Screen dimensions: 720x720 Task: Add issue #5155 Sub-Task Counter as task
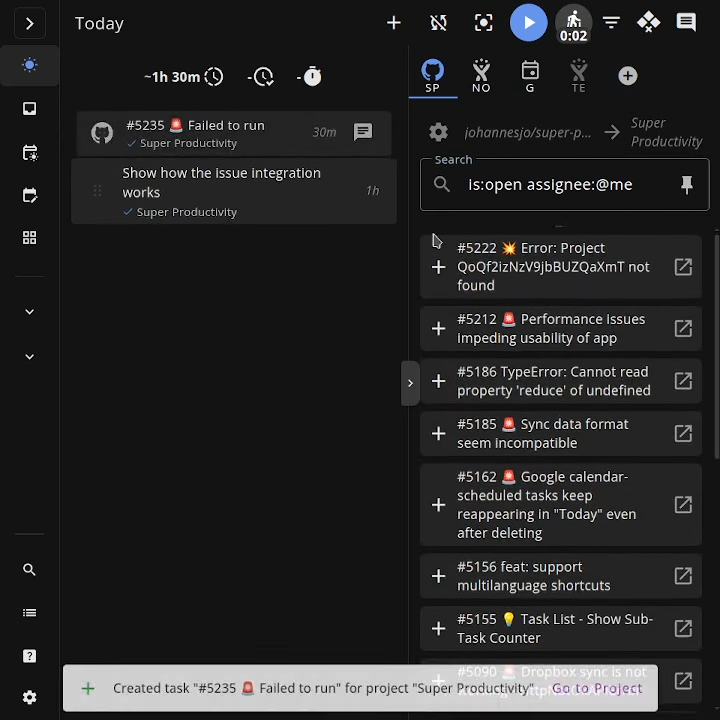pos(439,628)
